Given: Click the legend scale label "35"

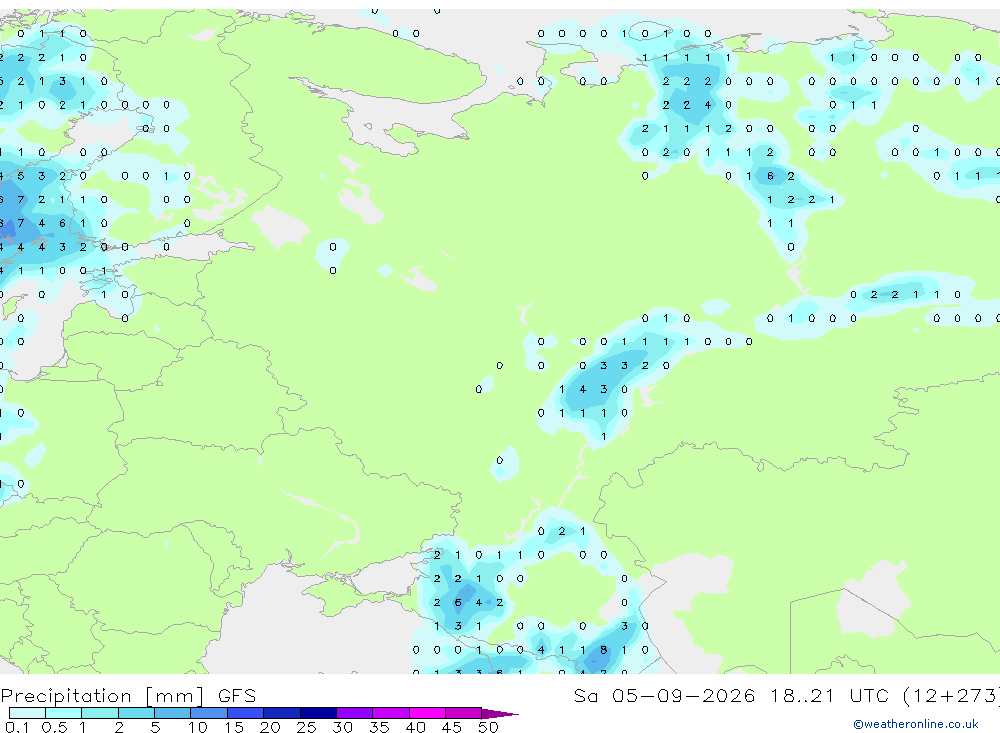Looking at the screenshot, I should pyautogui.click(x=379, y=727).
